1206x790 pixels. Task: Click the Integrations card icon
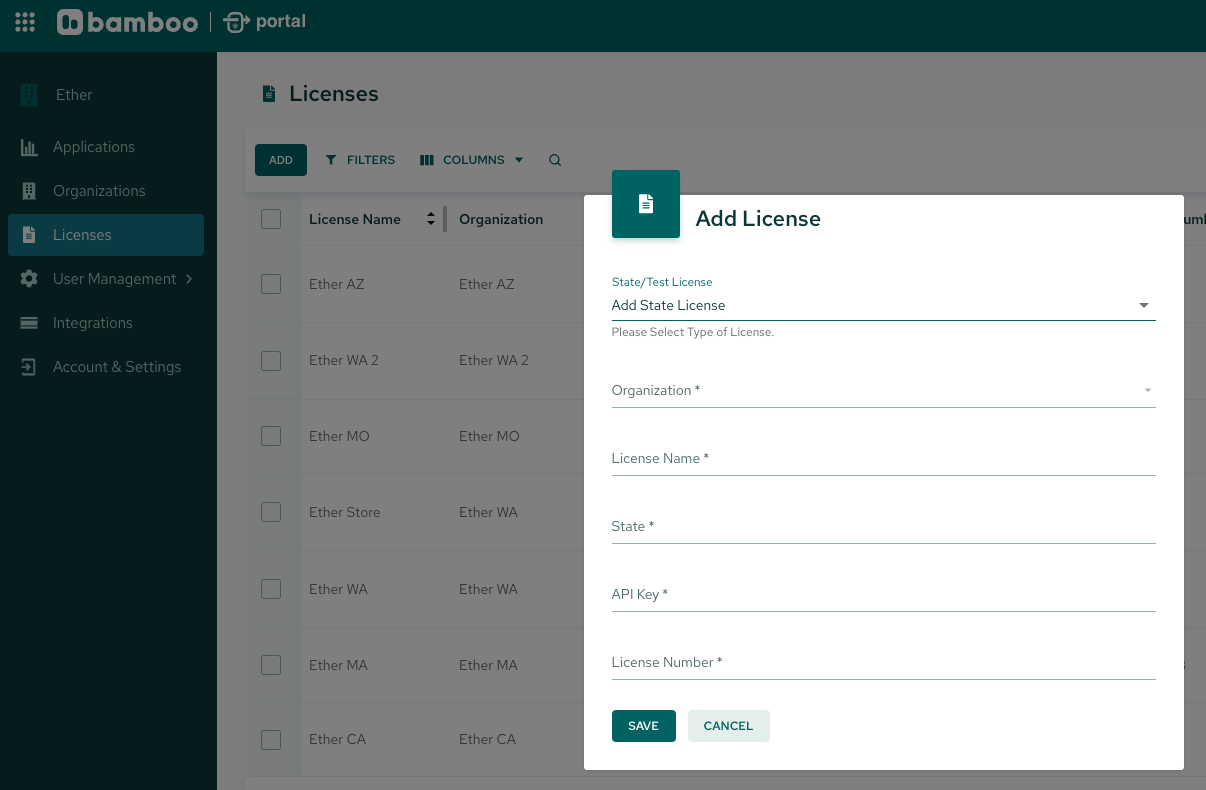coord(29,323)
